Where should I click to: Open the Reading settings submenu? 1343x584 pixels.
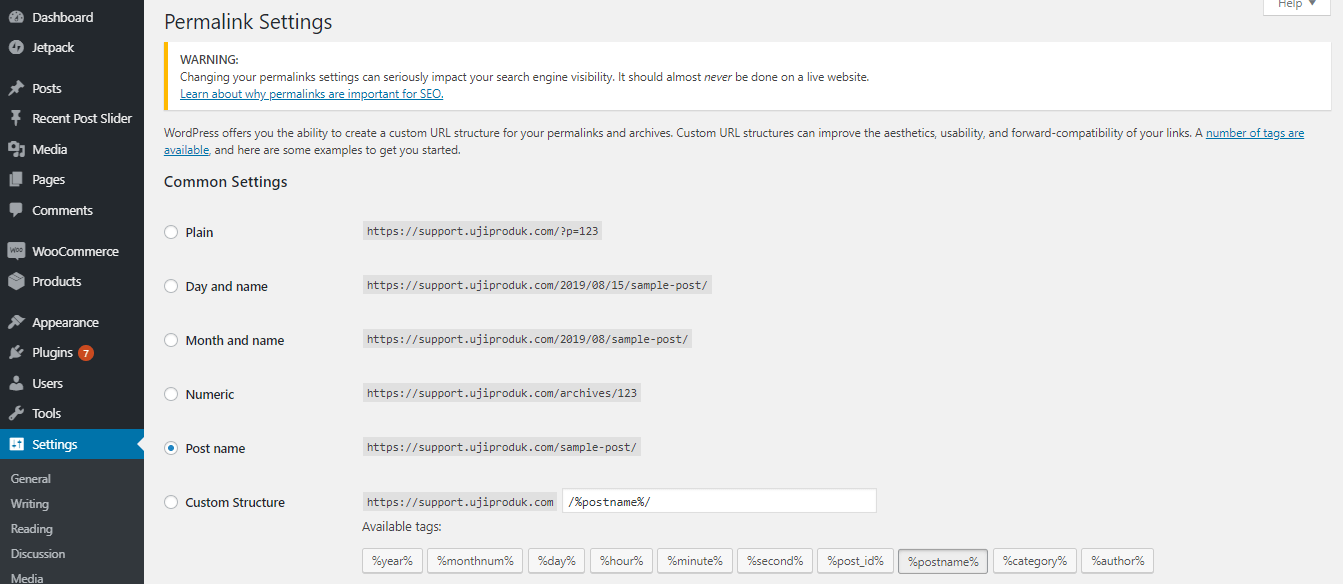coord(32,529)
